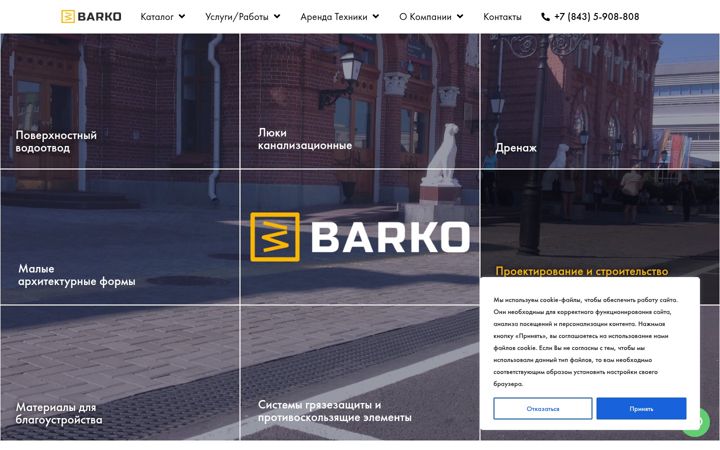Open Проектирование и строительство section

tap(581, 271)
